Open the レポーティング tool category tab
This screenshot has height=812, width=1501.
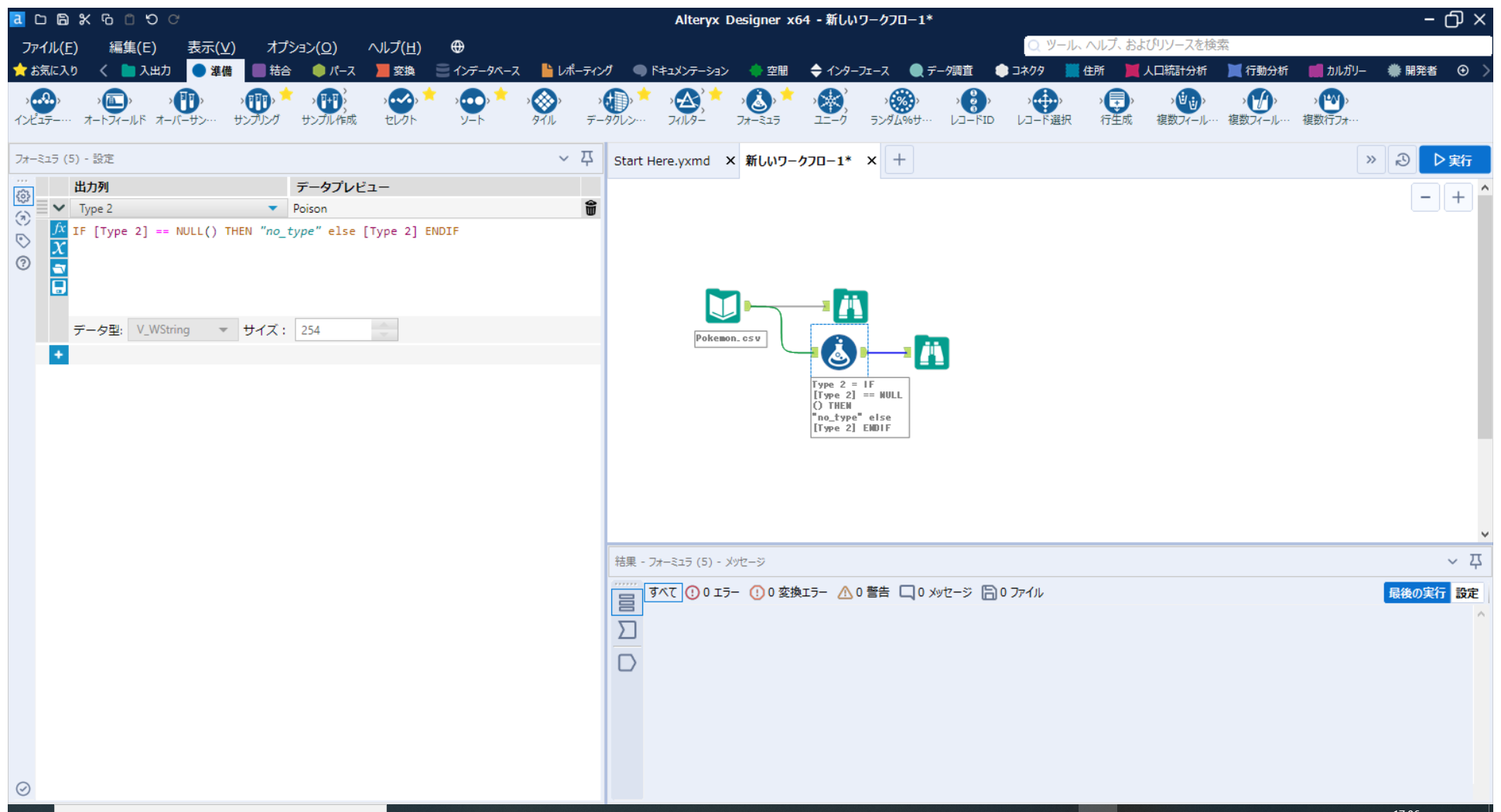click(576, 70)
